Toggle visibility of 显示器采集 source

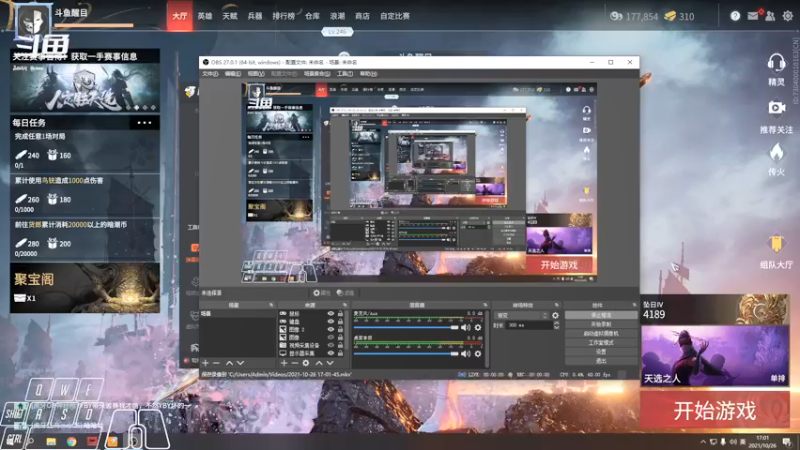point(331,353)
